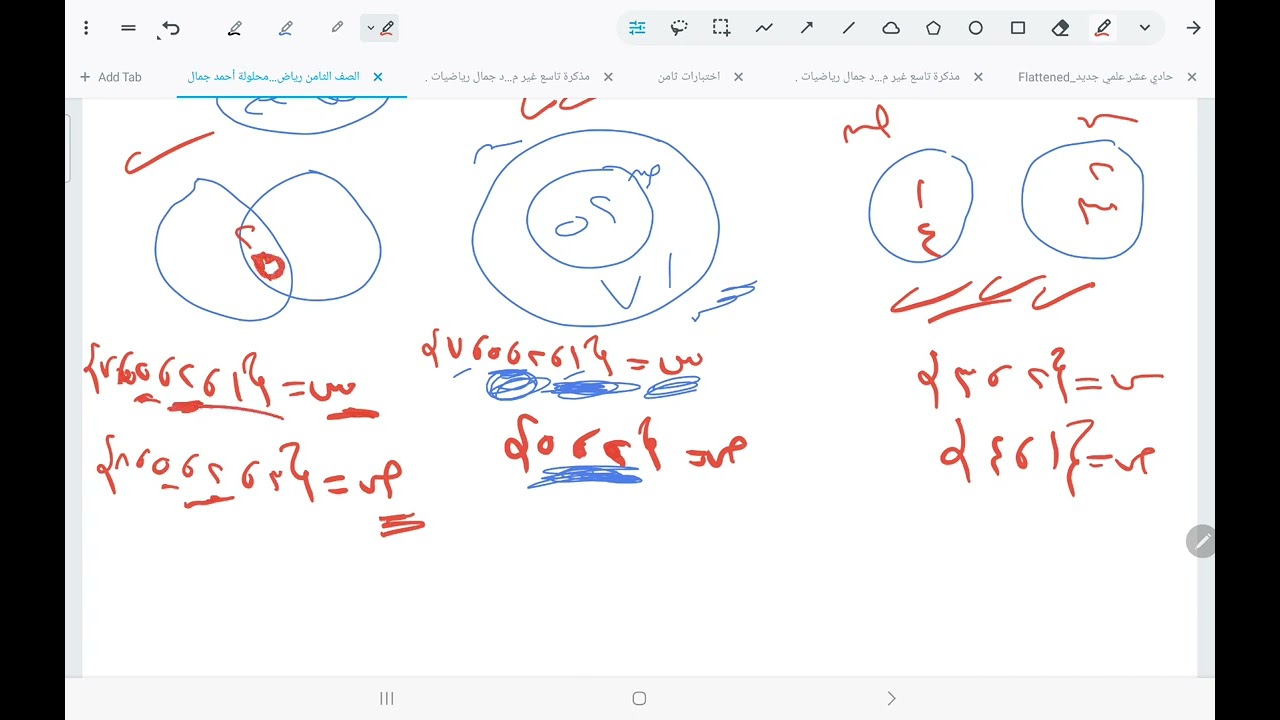
Task: Select the lasso selection tool
Action: click(x=680, y=28)
